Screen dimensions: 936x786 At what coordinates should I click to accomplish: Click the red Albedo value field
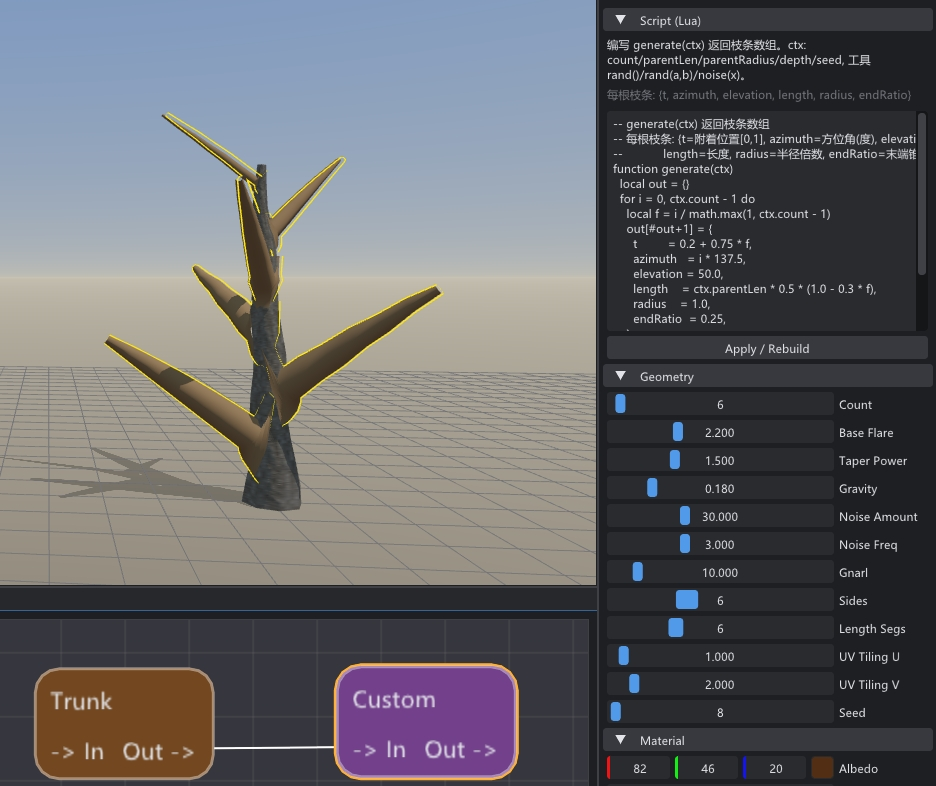tap(639, 768)
